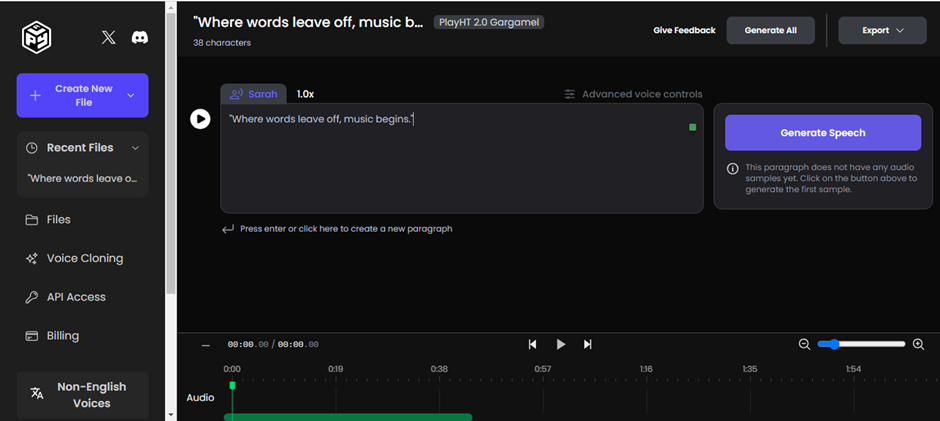Zoom in the timeline with the magnifier plus
940x421 pixels.
[x=918, y=344]
